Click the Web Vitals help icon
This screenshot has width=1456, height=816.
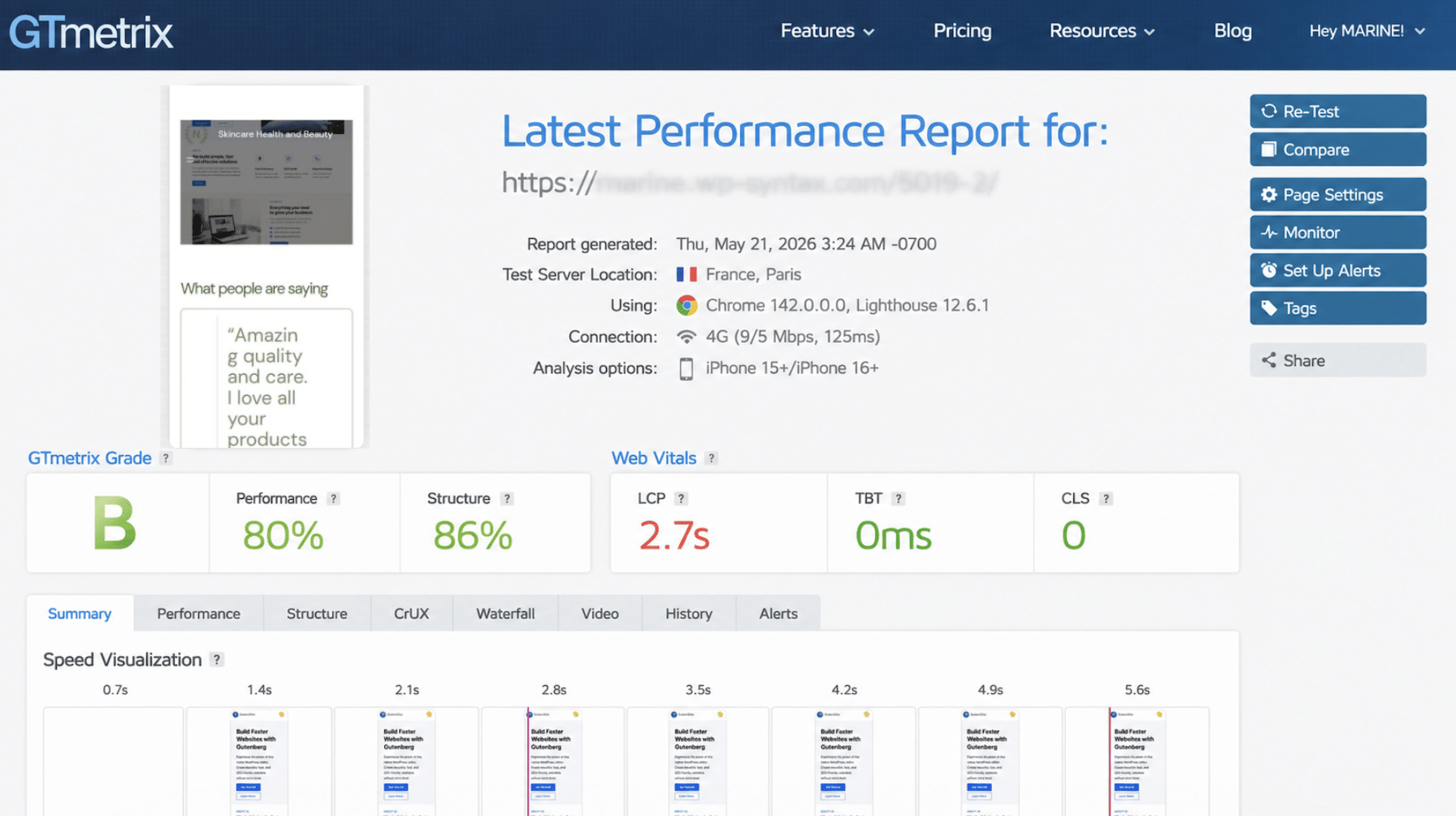click(711, 458)
